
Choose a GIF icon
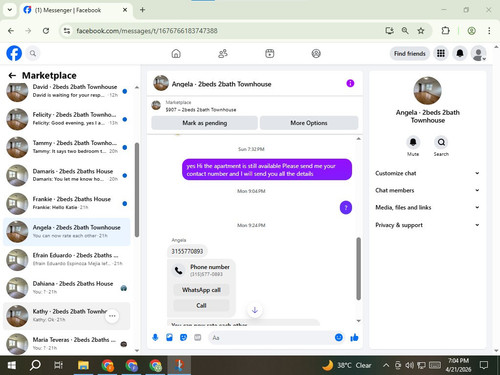click(198, 338)
